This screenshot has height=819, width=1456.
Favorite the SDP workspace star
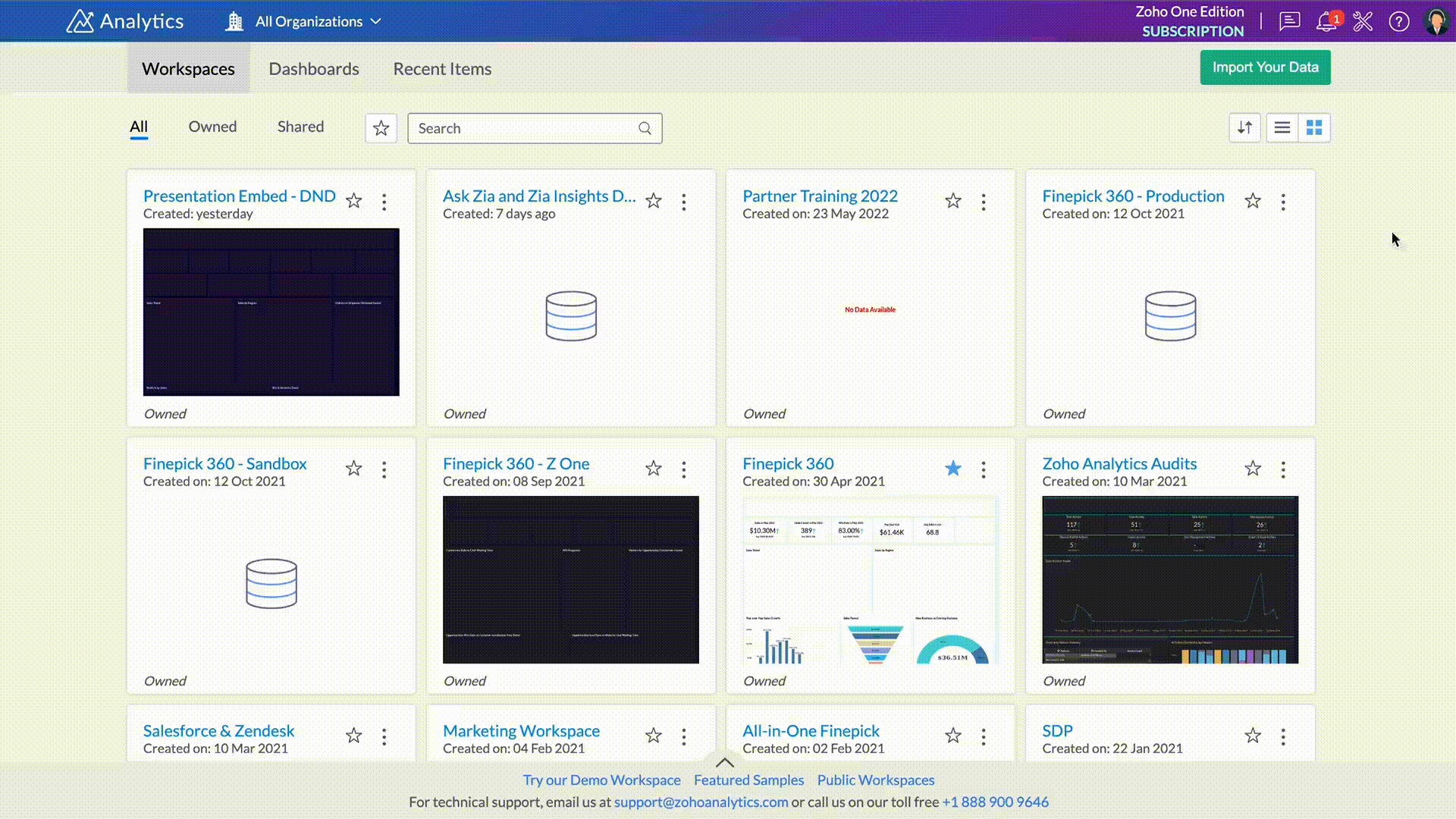1253,736
